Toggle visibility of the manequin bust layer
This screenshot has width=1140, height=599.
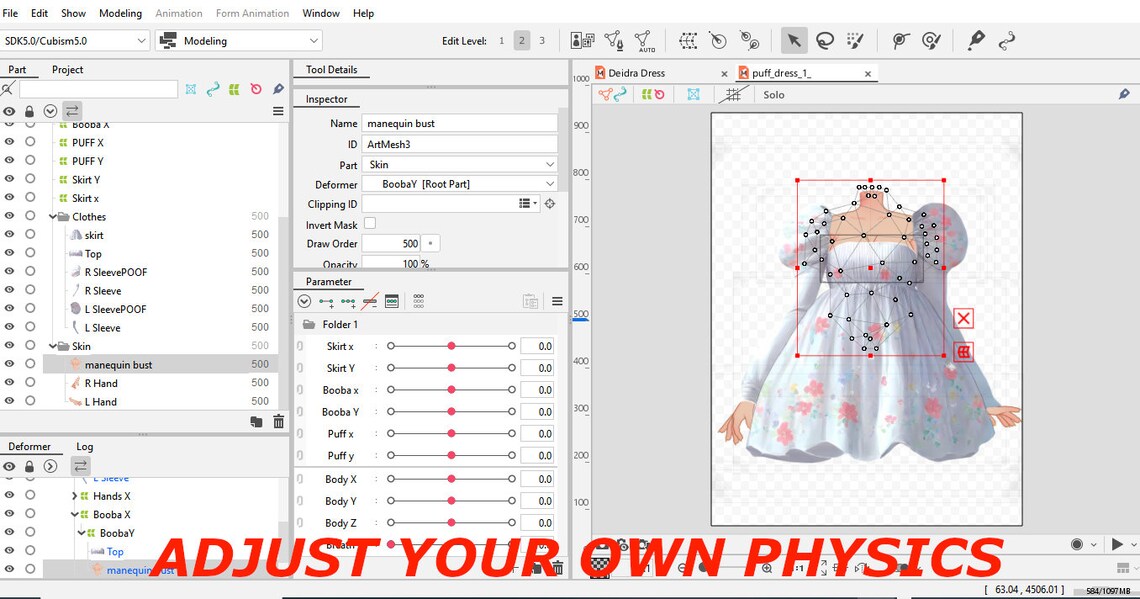(10, 364)
